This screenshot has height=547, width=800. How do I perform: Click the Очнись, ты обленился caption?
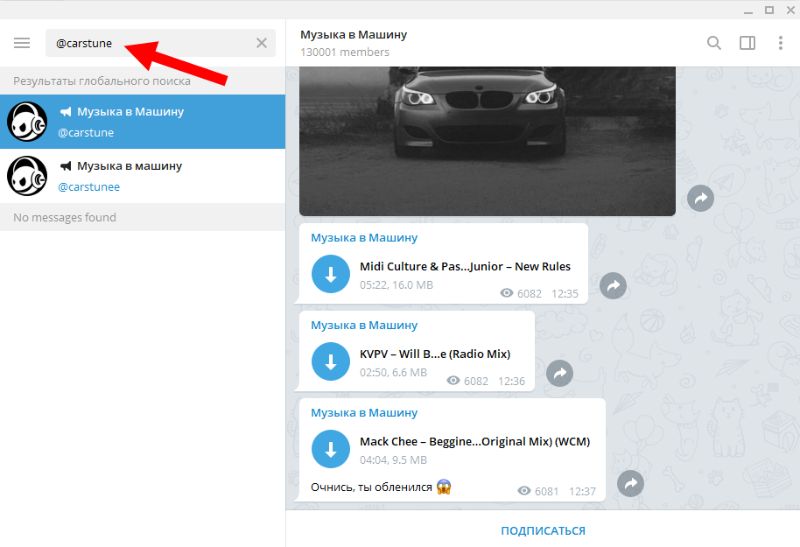(x=371, y=487)
